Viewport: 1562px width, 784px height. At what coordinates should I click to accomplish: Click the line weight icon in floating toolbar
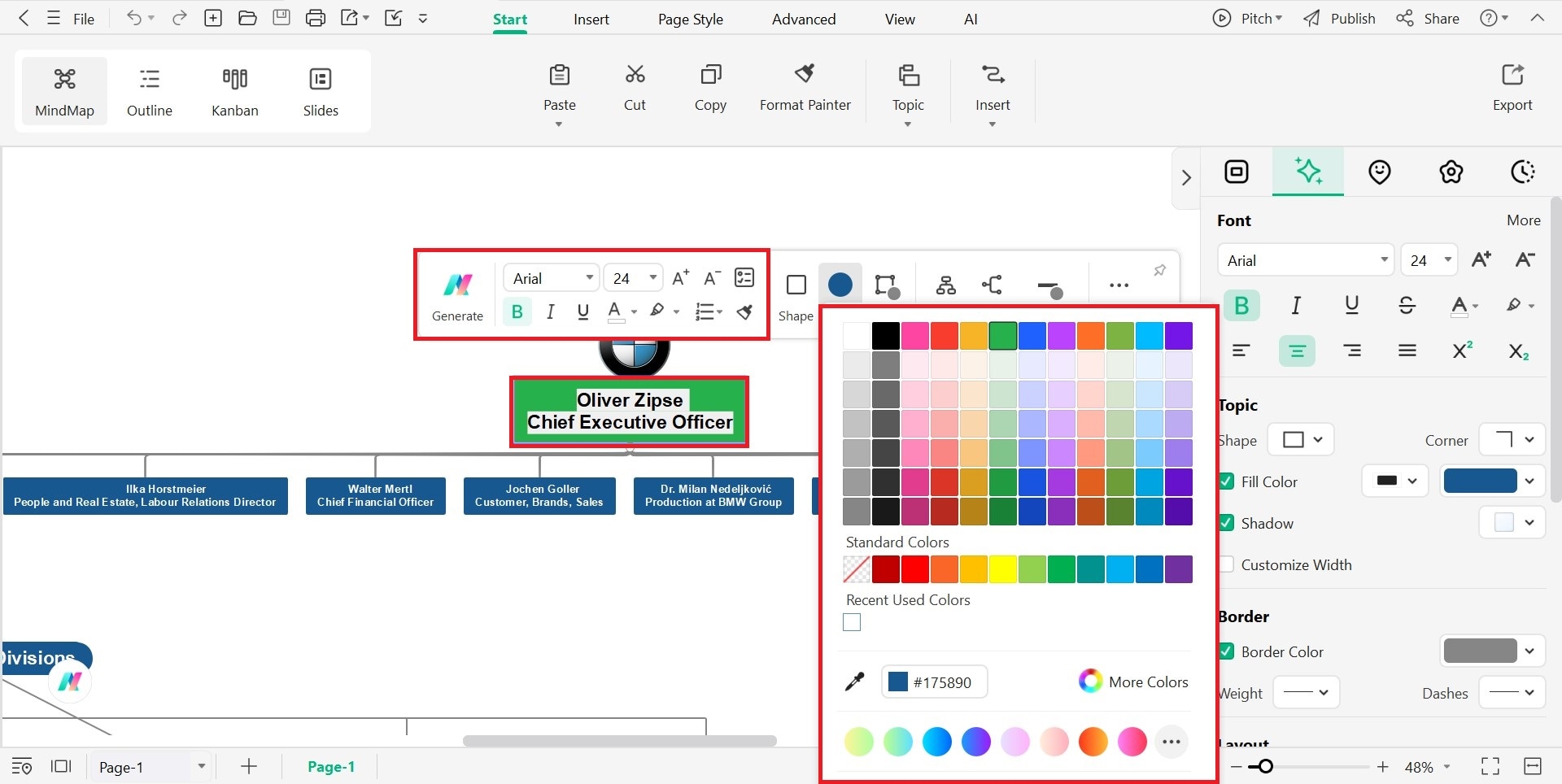pyautogui.click(x=1049, y=288)
